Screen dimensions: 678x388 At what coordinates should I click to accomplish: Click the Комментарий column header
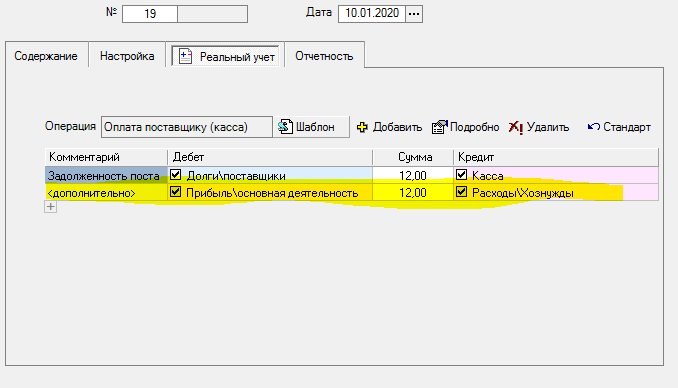[106, 157]
